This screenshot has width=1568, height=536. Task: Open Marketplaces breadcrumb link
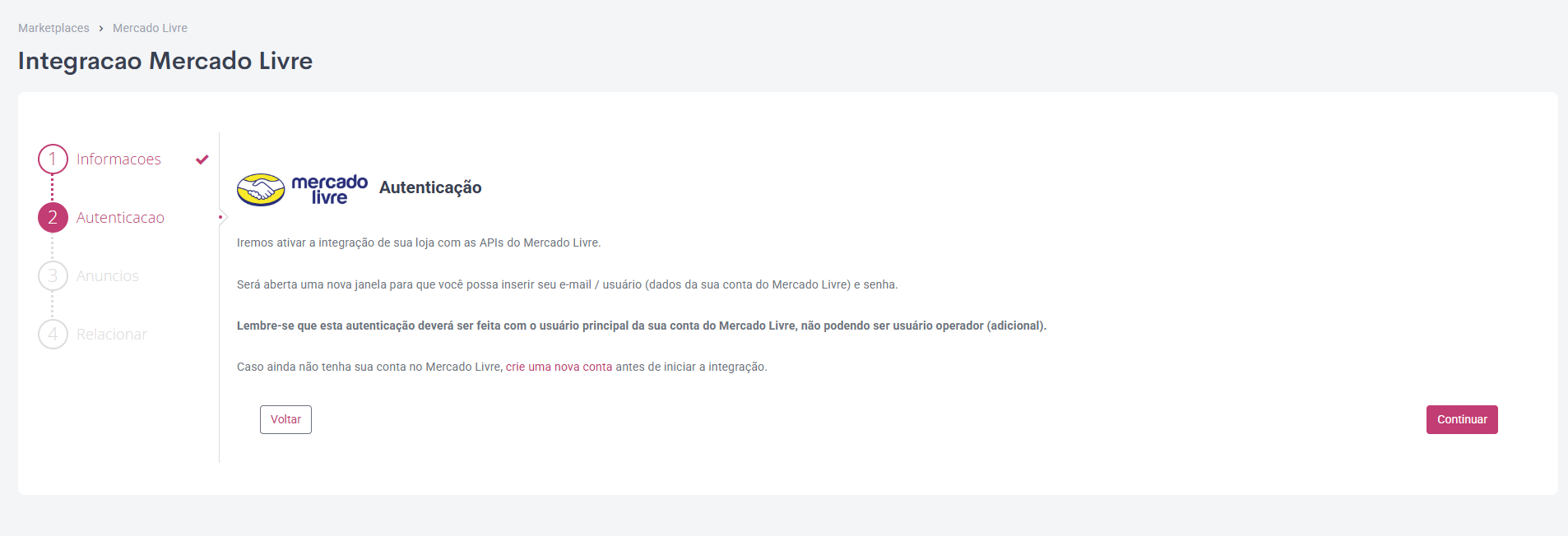(53, 28)
